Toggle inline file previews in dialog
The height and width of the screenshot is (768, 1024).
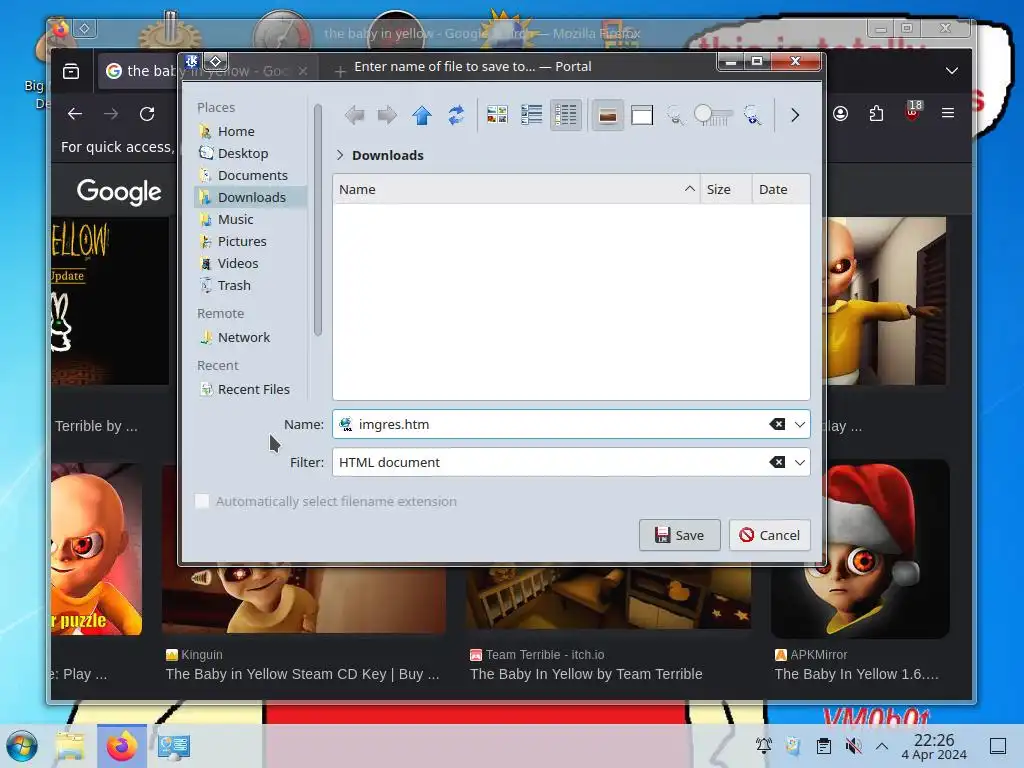click(607, 116)
